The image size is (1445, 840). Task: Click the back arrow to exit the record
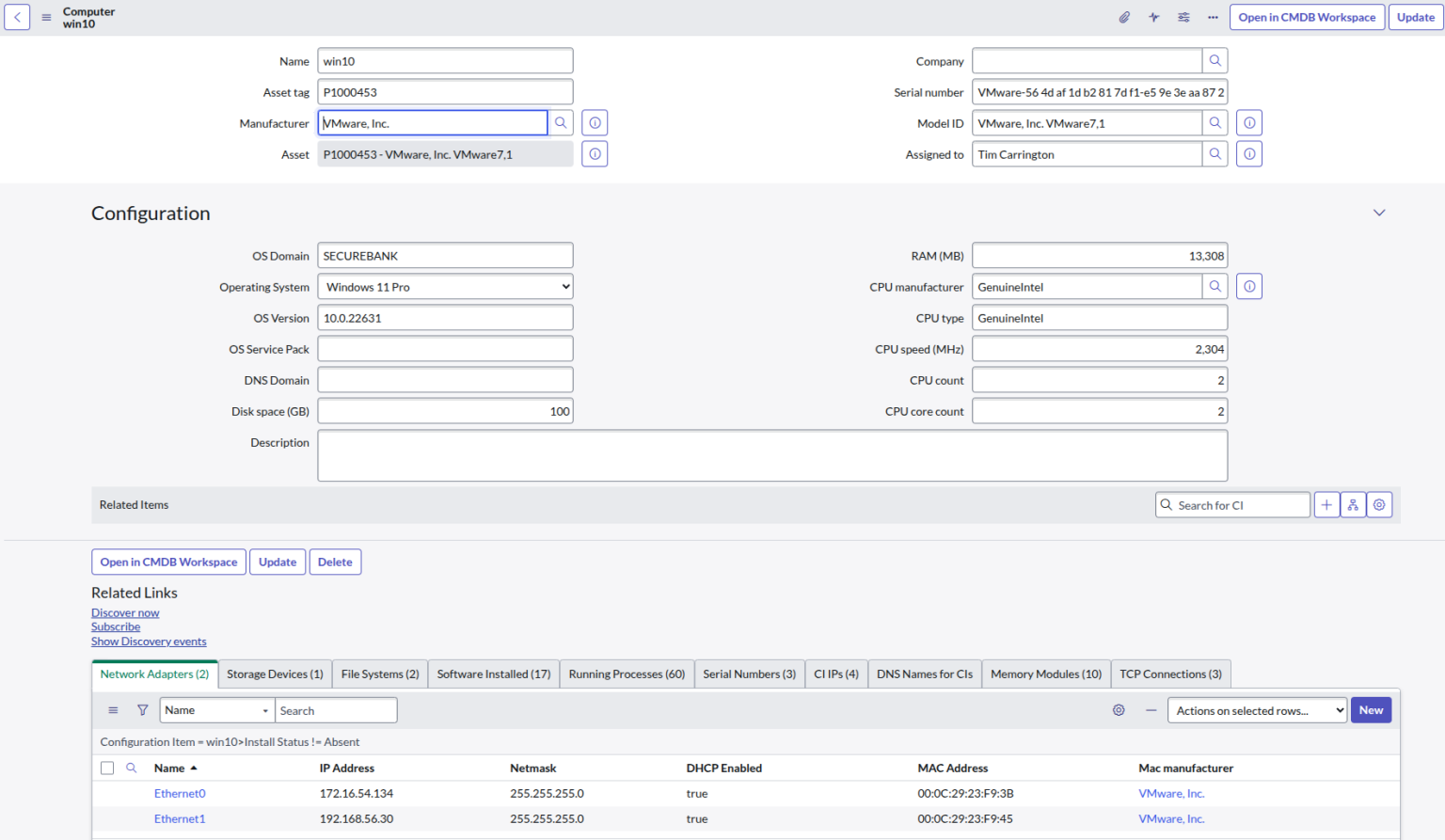(x=16, y=17)
